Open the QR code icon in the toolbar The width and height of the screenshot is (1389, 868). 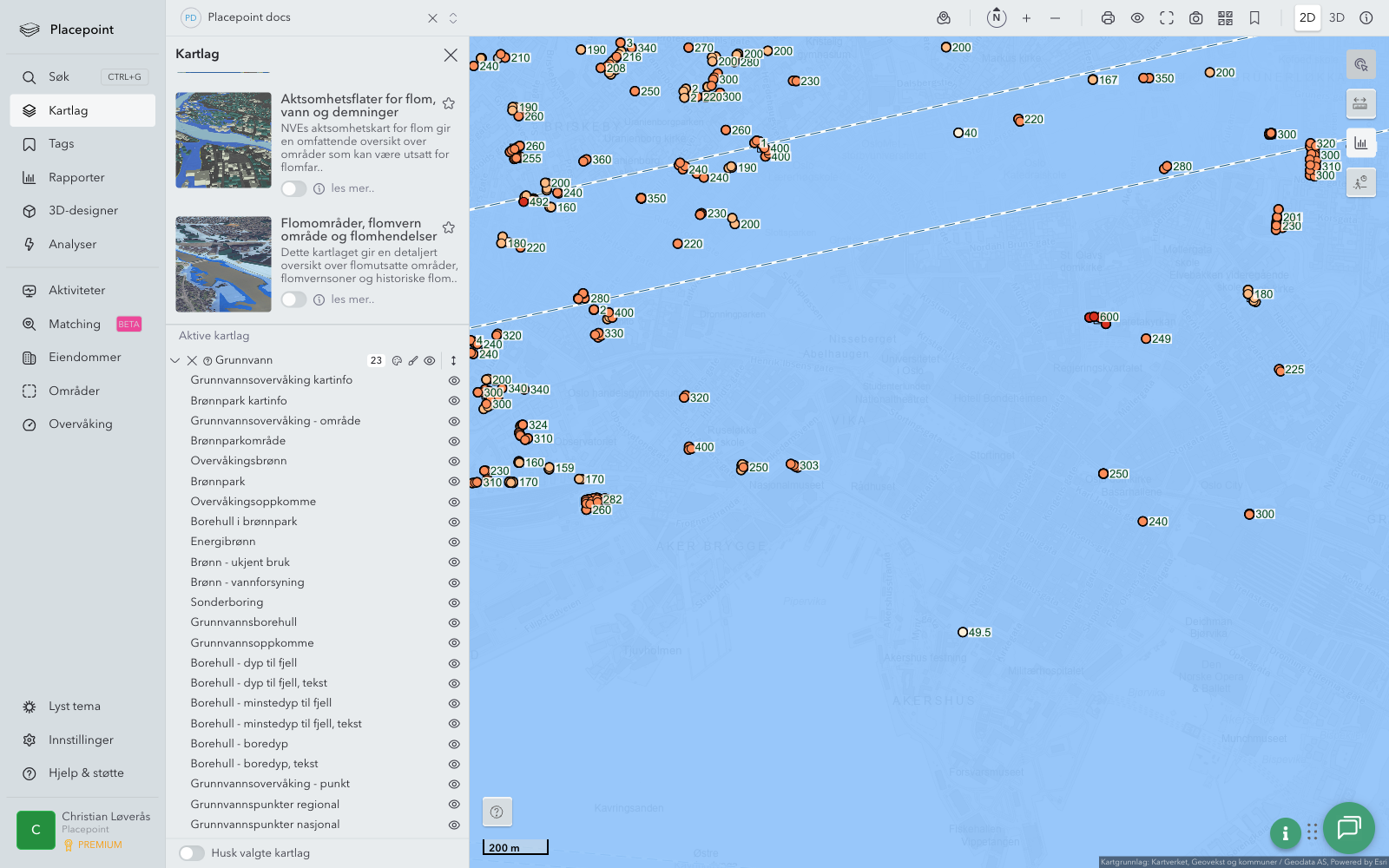(x=1225, y=17)
